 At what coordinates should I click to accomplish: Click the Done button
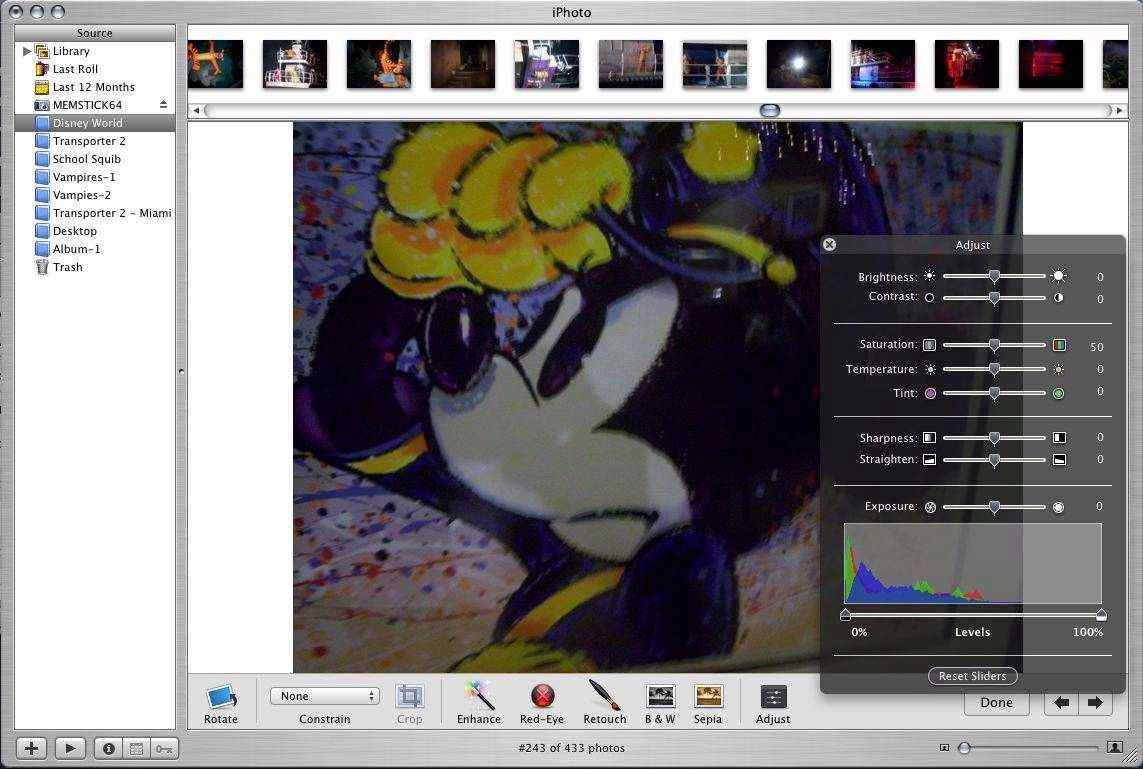pyautogui.click(x=996, y=703)
